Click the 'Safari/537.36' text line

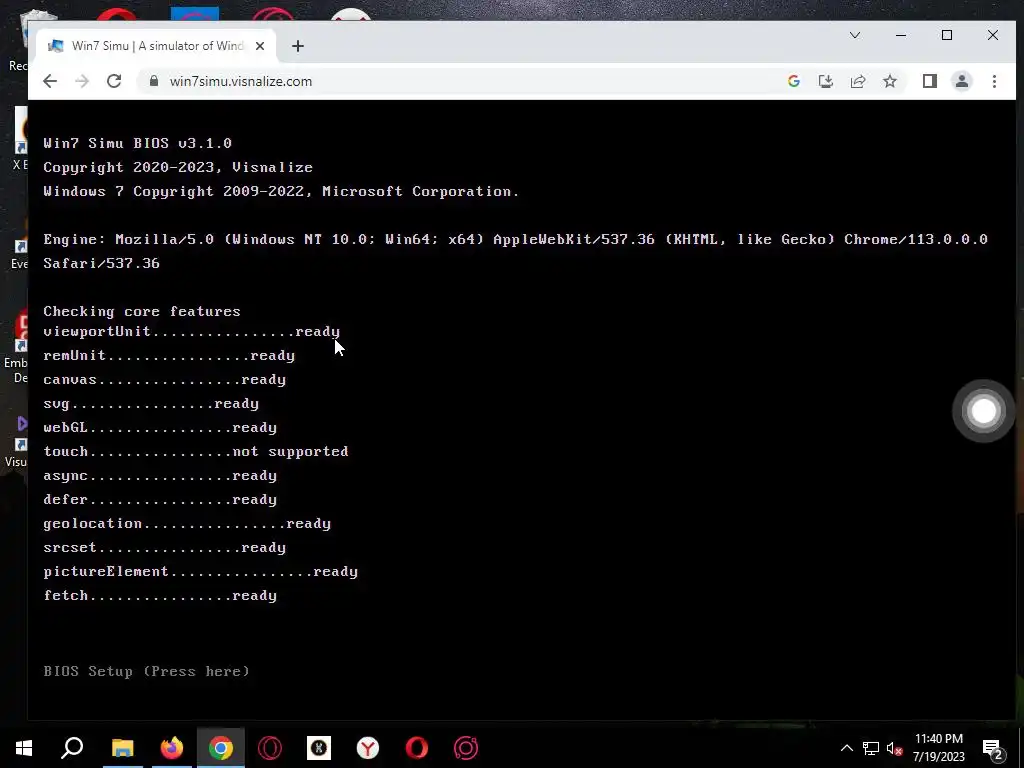click(101, 263)
